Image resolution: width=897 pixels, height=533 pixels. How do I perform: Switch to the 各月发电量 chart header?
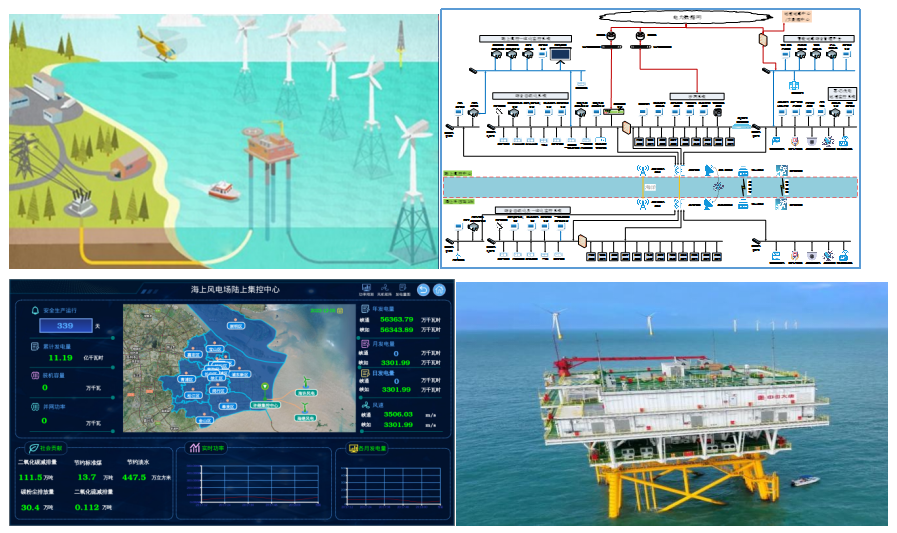[x=366, y=449]
